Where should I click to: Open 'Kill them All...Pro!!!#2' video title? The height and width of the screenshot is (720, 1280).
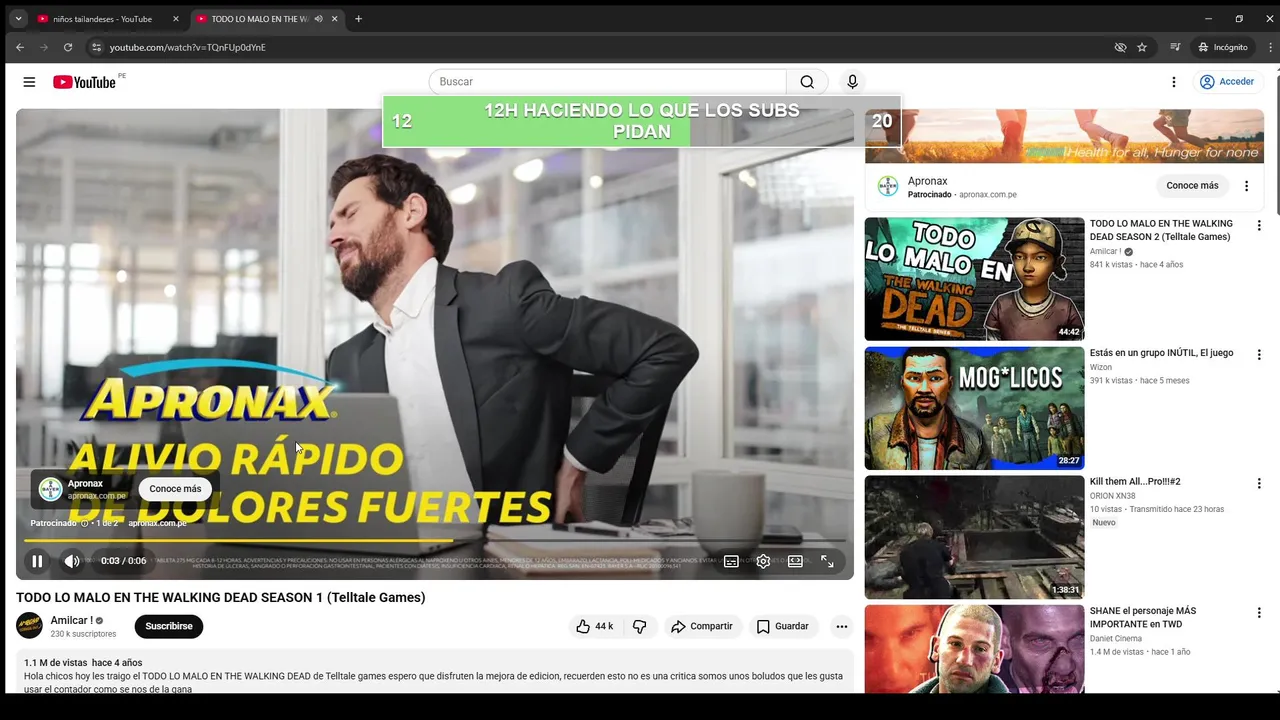tap(1135, 482)
